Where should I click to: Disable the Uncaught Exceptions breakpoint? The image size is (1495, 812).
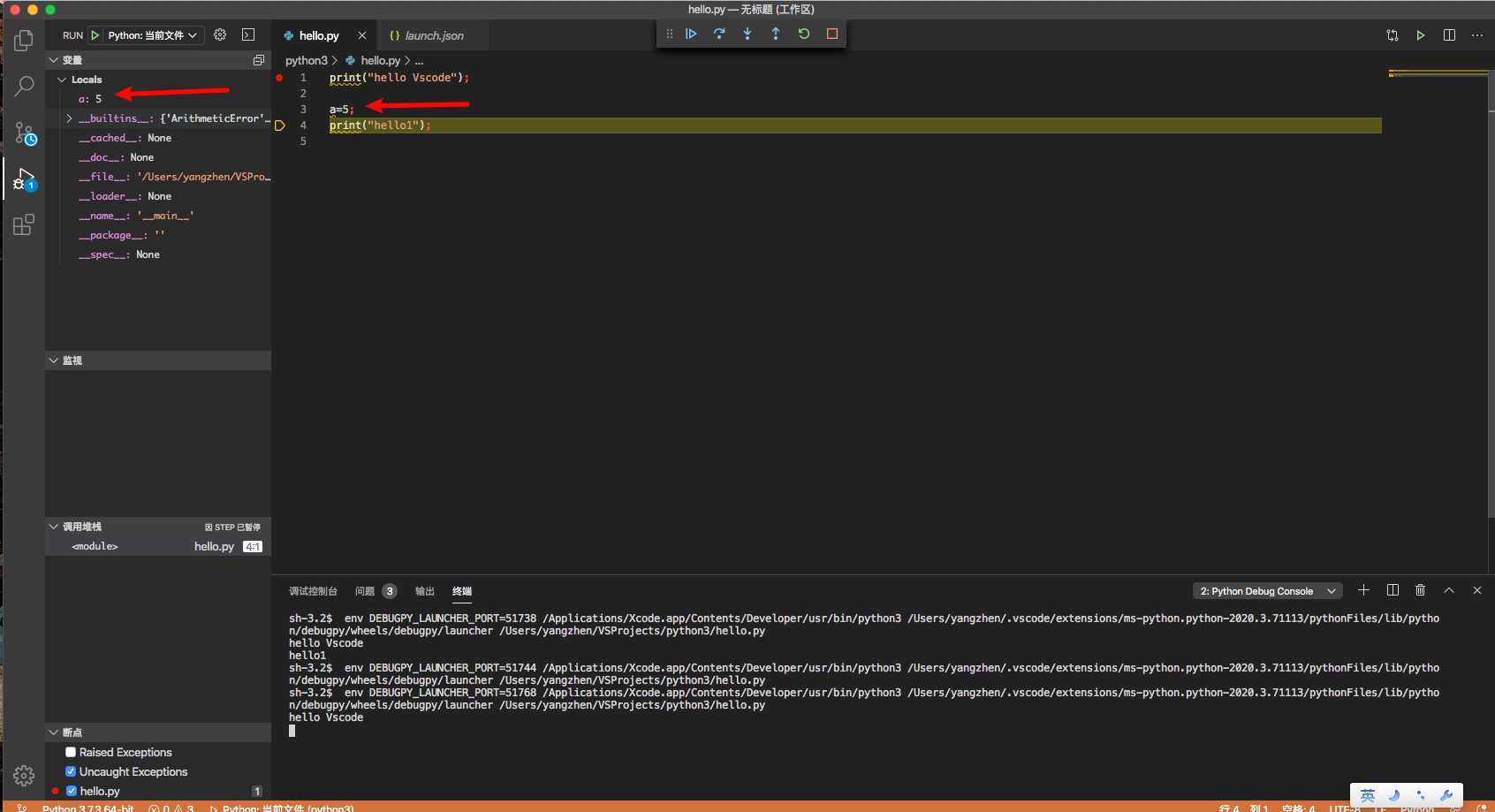pyautogui.click(x=71, y=771)
